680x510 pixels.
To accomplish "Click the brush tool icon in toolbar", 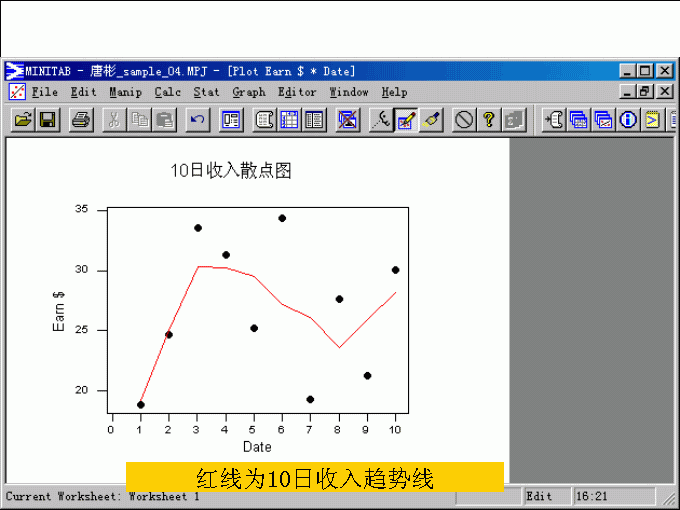I will click(x=431, y=120).
